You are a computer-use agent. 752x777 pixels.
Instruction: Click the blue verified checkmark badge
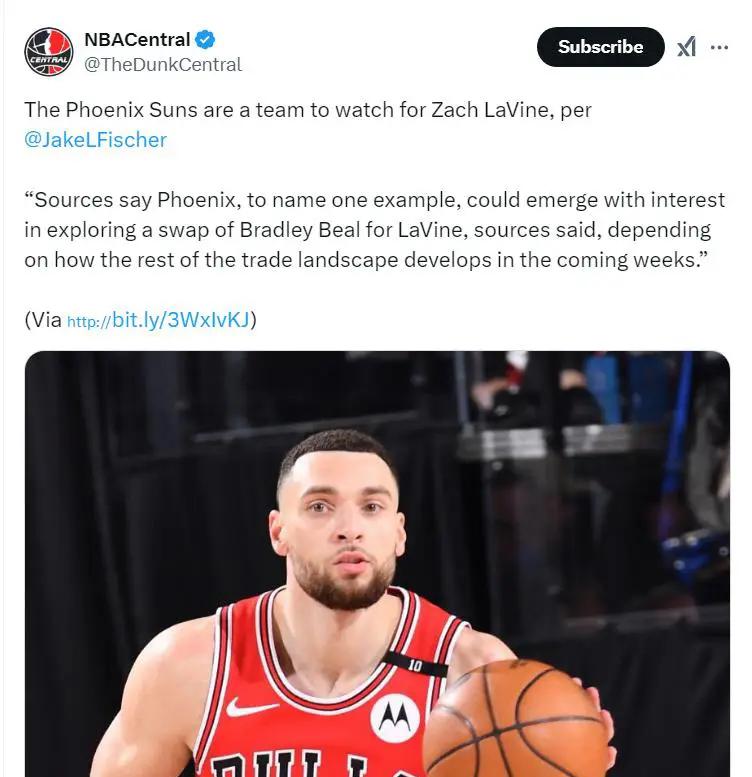[205, 40]
